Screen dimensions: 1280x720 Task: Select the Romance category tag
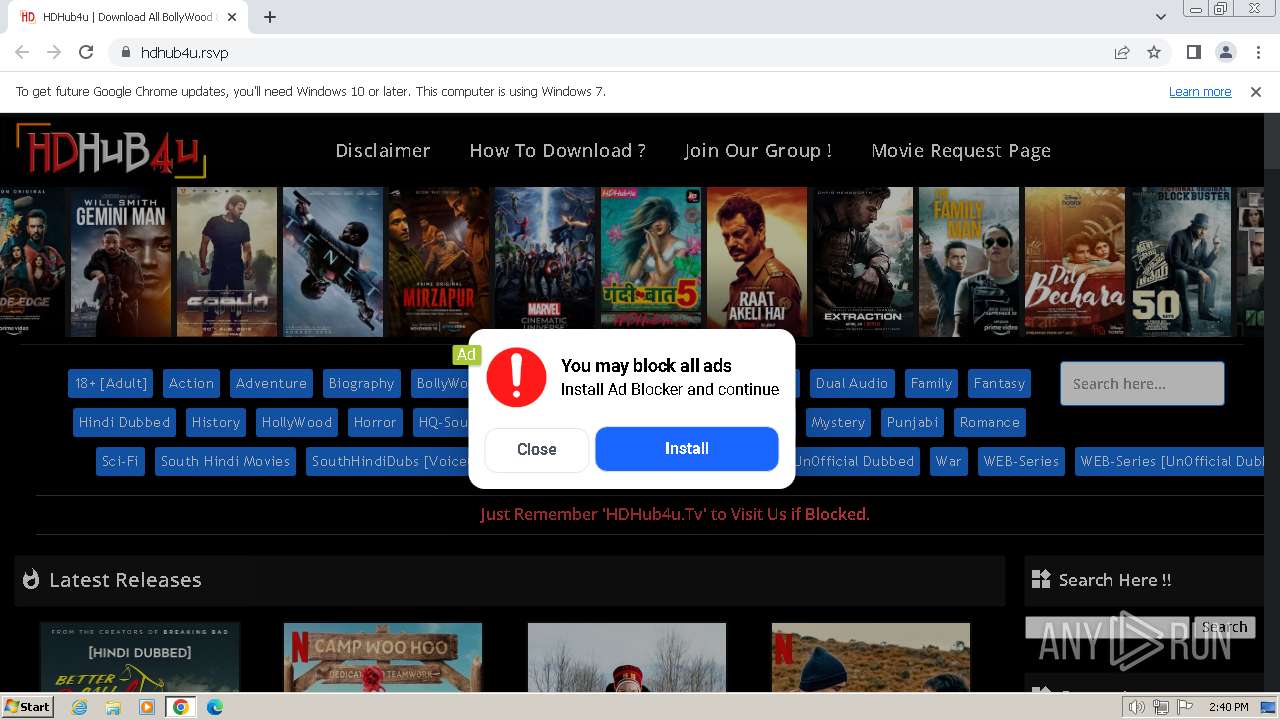point(990,422)
